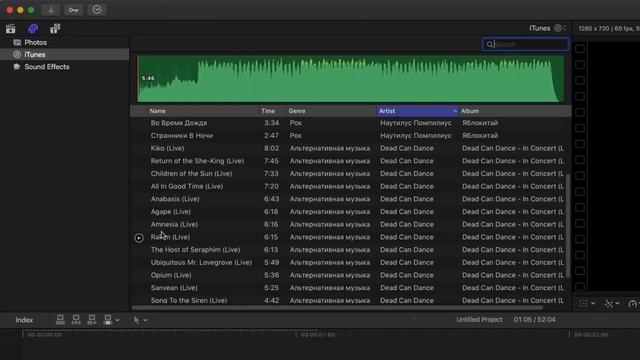The width and height of the screenshot is (640, 360).
Task: Open the Titles and Generators sidebar icon
Action: click(55, 29)
